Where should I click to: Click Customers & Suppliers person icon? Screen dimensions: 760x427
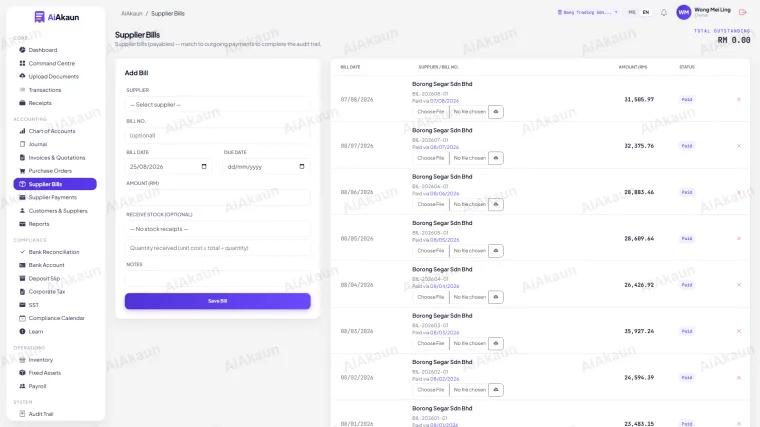tap(22, 211)
